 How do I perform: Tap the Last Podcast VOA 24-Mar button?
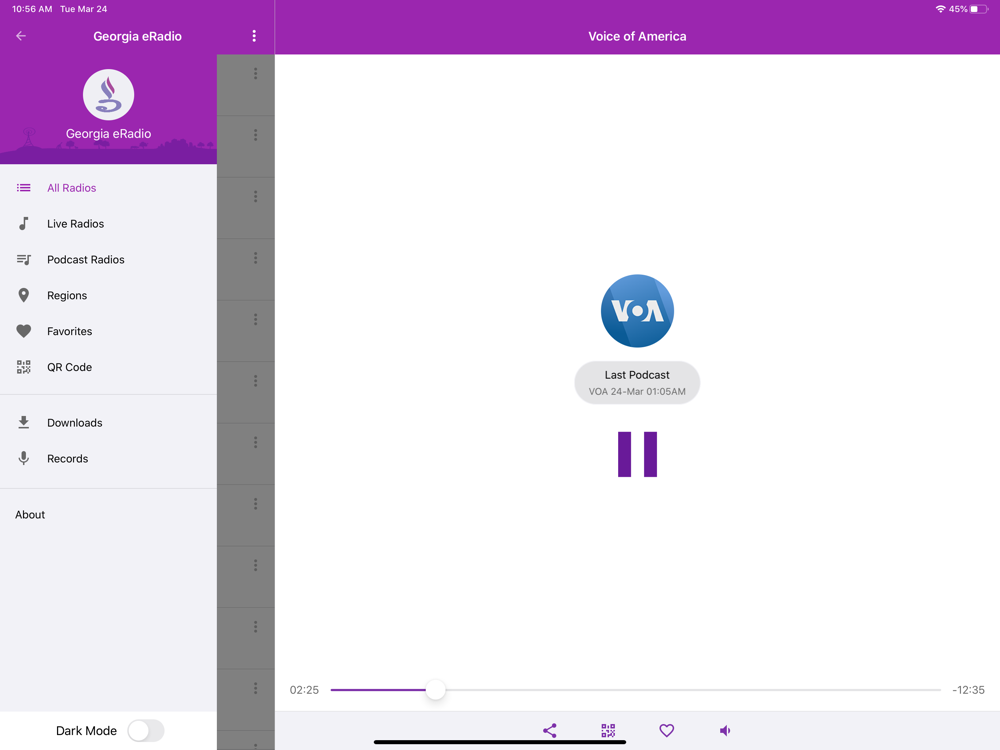click(637, 383)
